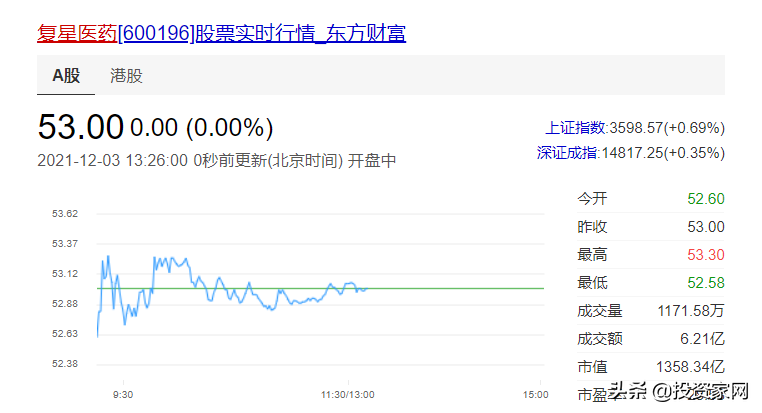Click the 53.12 price axis label
This screenshot has width=762, height=413.
pyautogui.click(x=65, y=274)
